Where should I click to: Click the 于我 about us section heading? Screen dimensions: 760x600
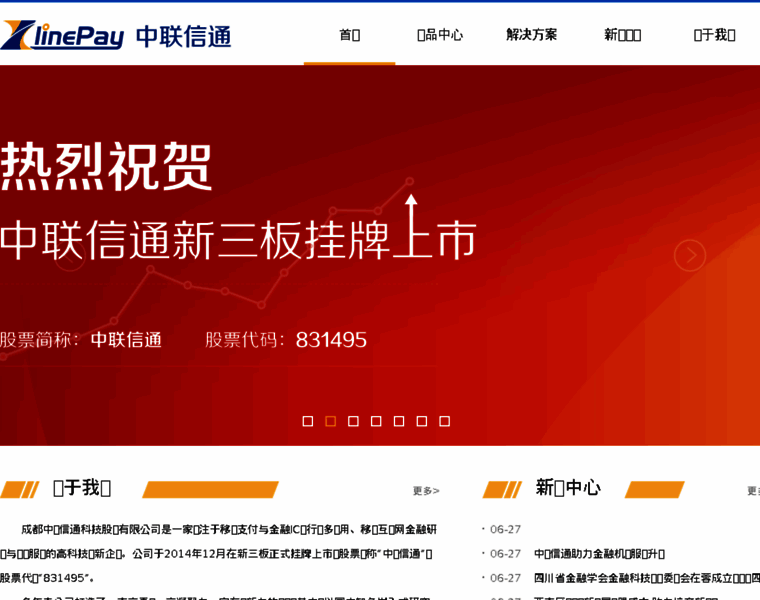click(82, 488)
